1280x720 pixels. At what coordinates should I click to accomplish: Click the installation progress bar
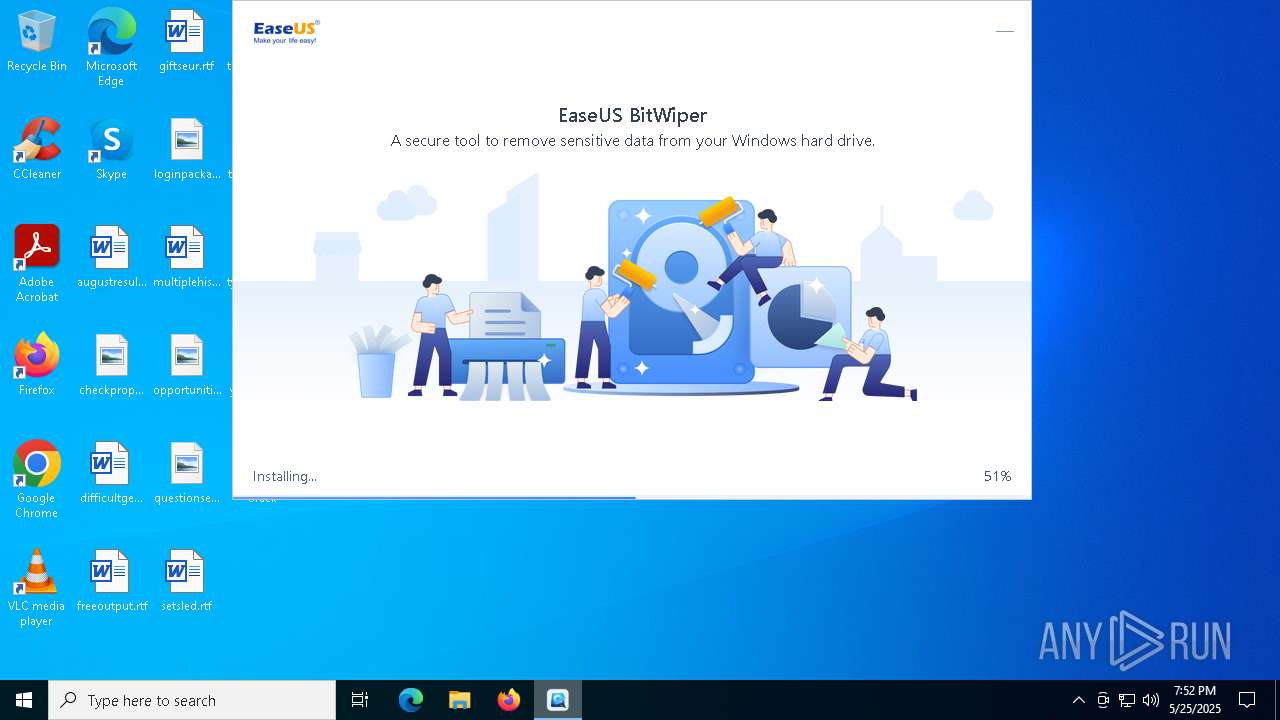point(632,497)
